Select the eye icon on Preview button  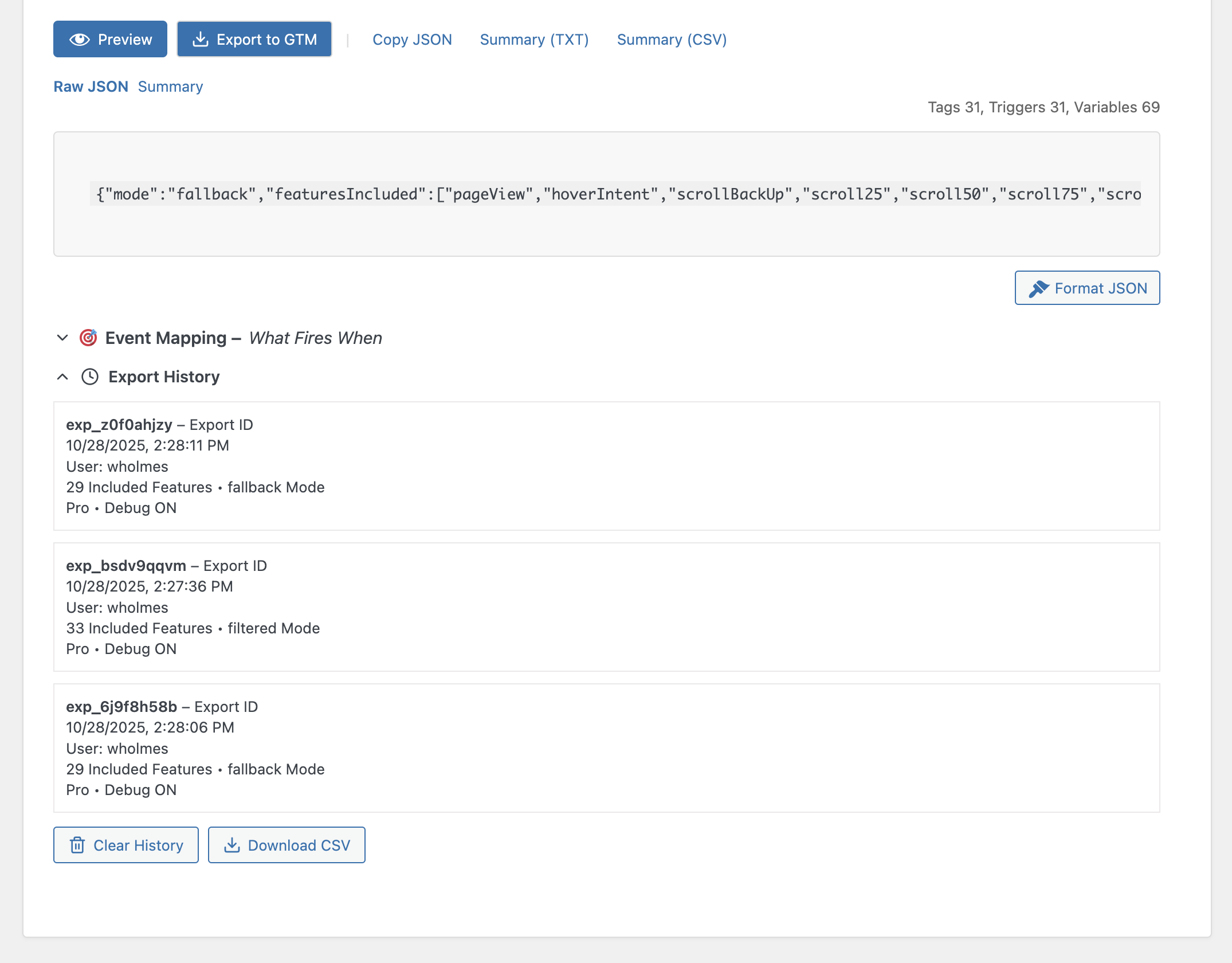pyautogui.click(x=80, y=38)
